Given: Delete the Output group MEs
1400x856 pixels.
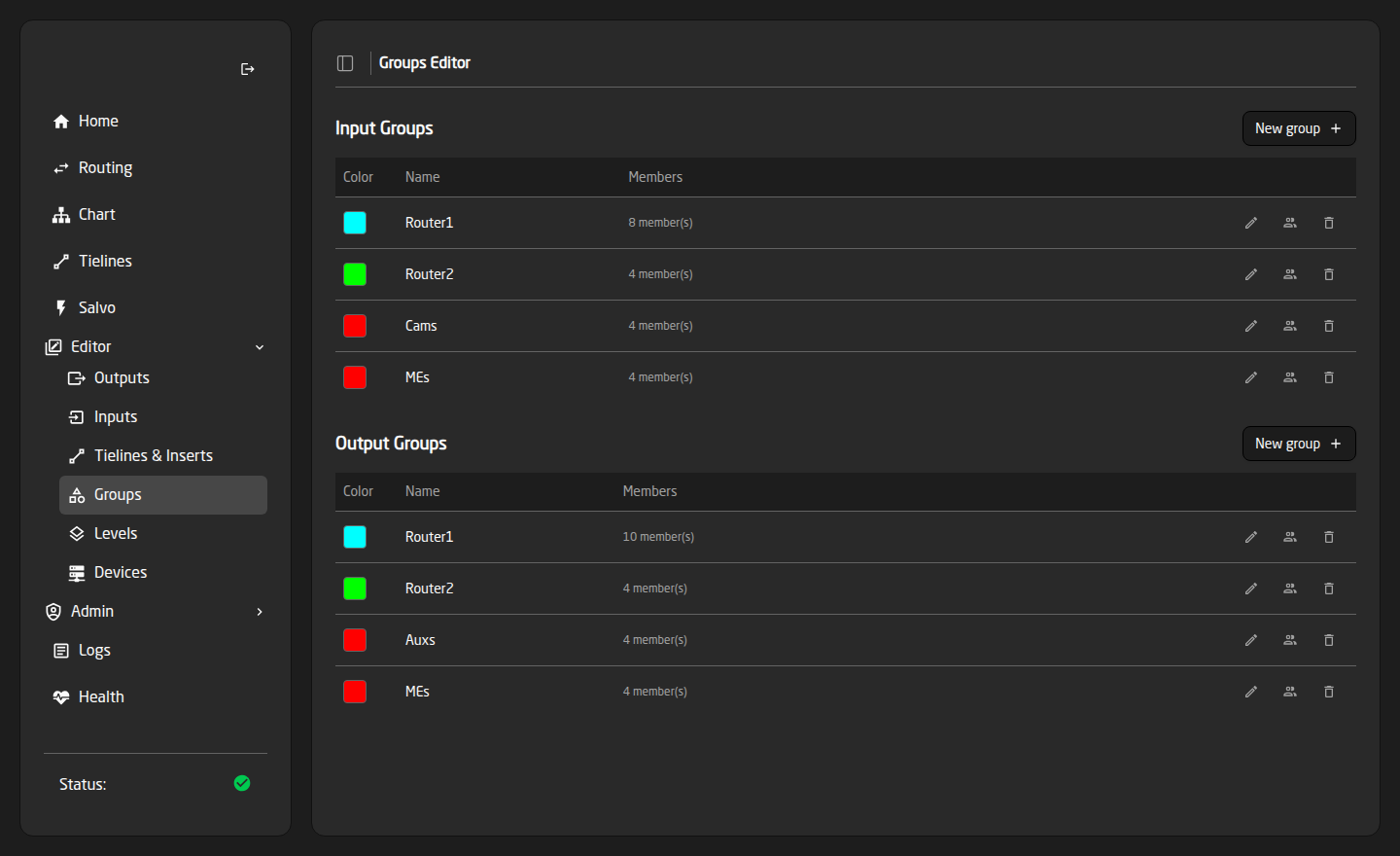Looking at the screenshot, I should [1329, 692].
